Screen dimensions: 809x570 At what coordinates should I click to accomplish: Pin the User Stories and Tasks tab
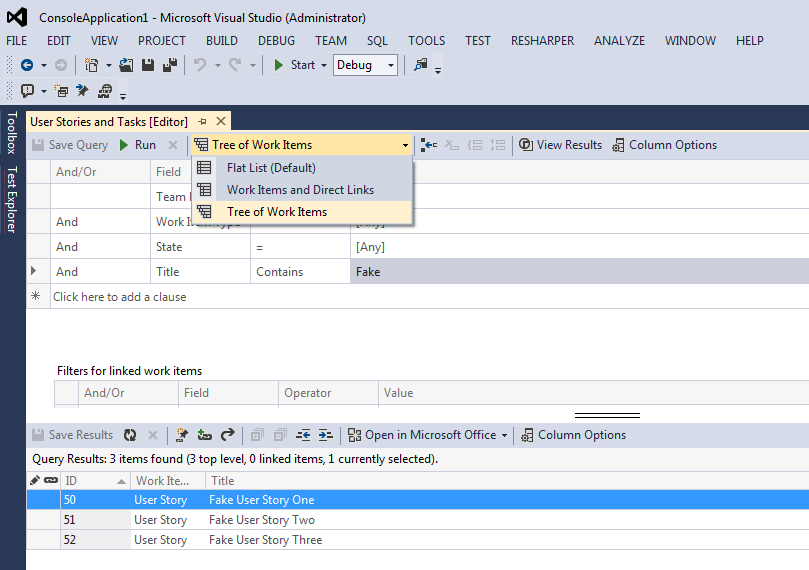pos(202,122)
